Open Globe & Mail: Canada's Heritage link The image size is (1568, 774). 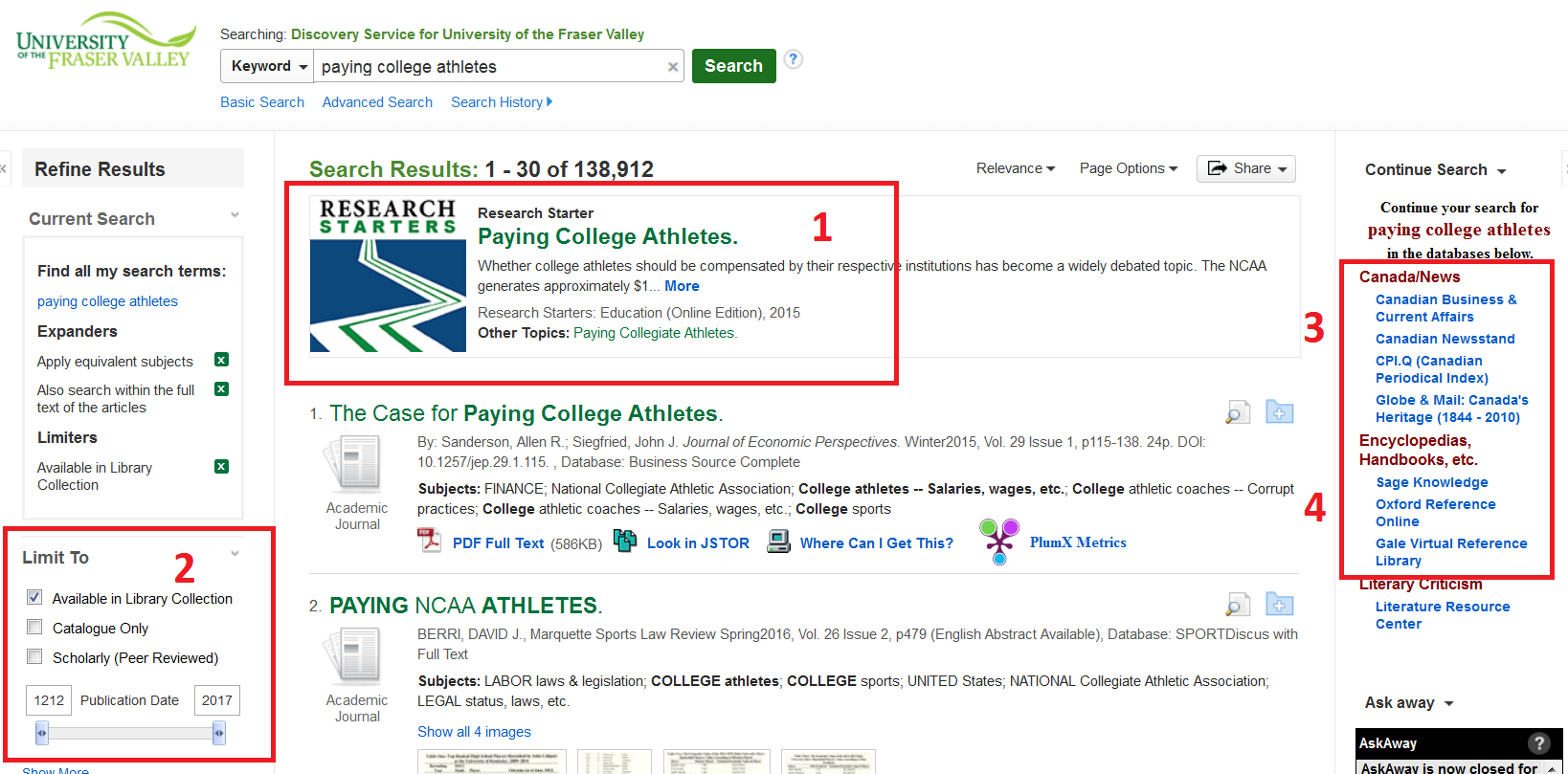(1452, 409)
